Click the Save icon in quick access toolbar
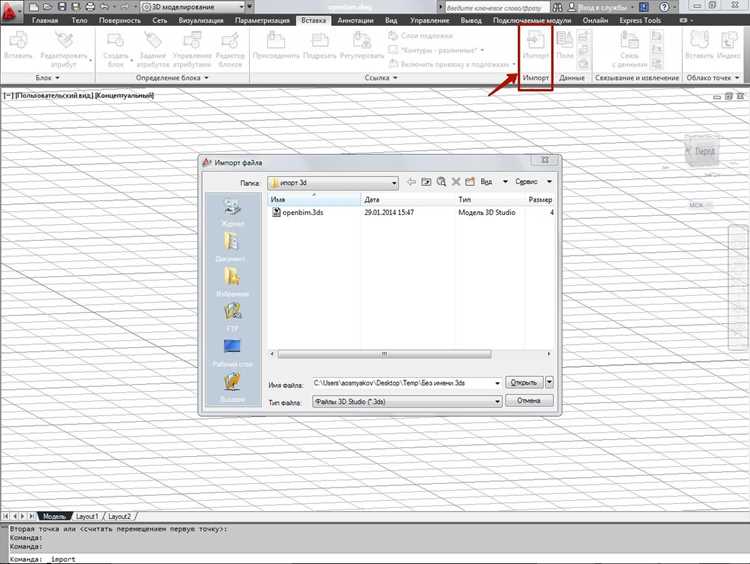Image resolution: width=750 pixels, height=564 pixels. point(62,7)
